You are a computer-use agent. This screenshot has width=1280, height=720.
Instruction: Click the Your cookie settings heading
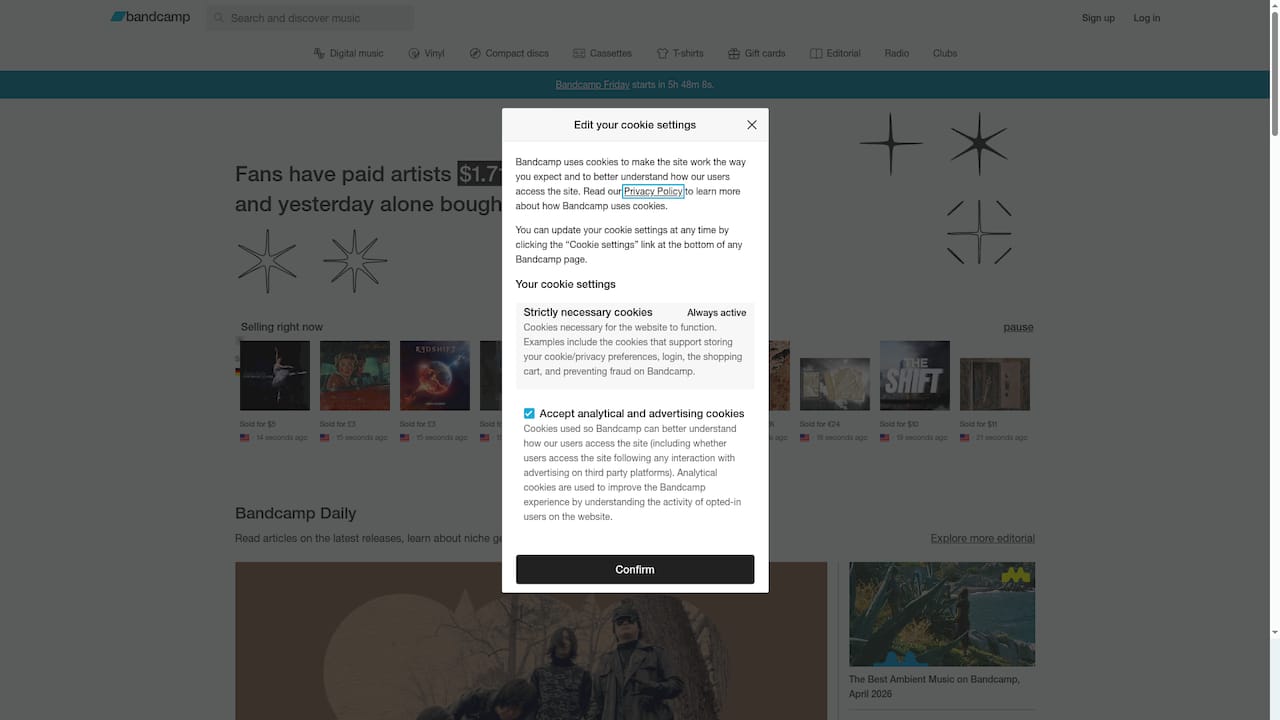[x=566, y=284]
